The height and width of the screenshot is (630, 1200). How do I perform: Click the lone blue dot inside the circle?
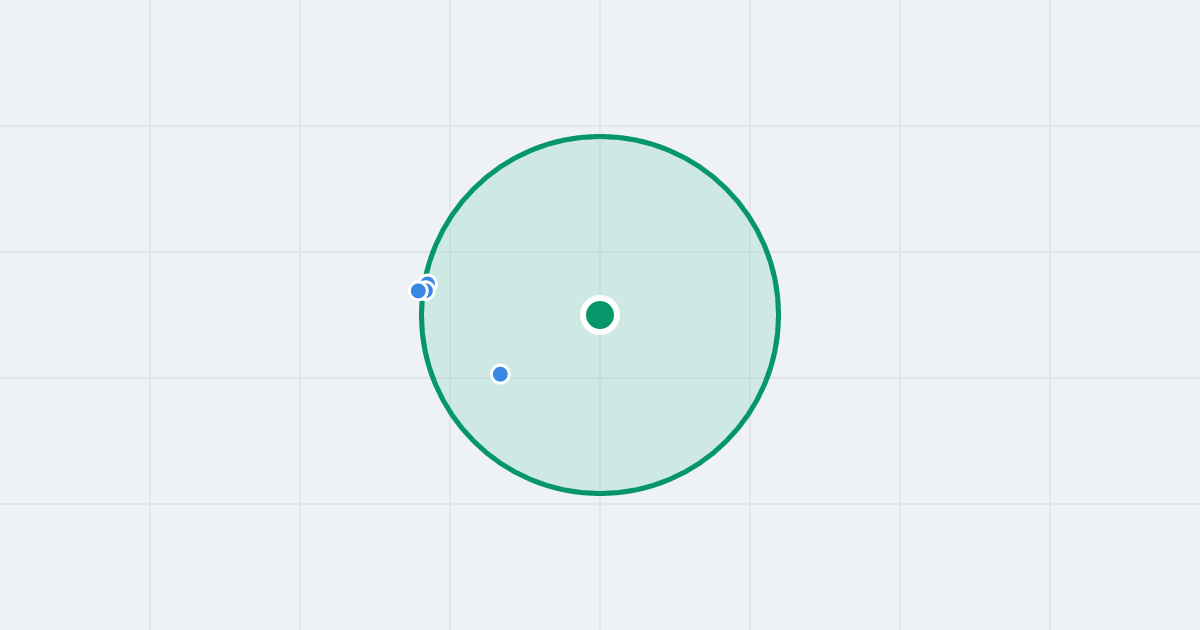[500, 374]
